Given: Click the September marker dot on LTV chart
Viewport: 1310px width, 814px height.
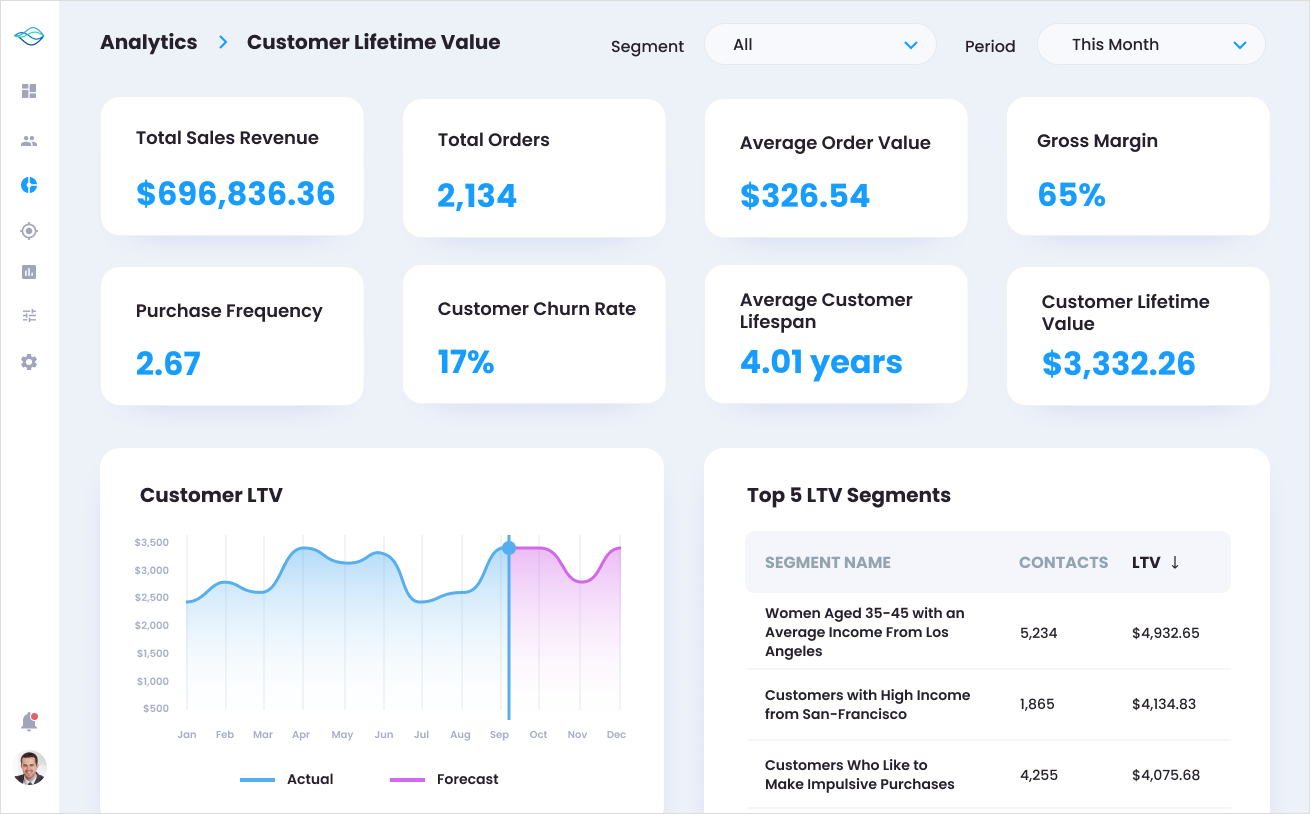Looking at the screenshot, I should [x=509, y=548].
